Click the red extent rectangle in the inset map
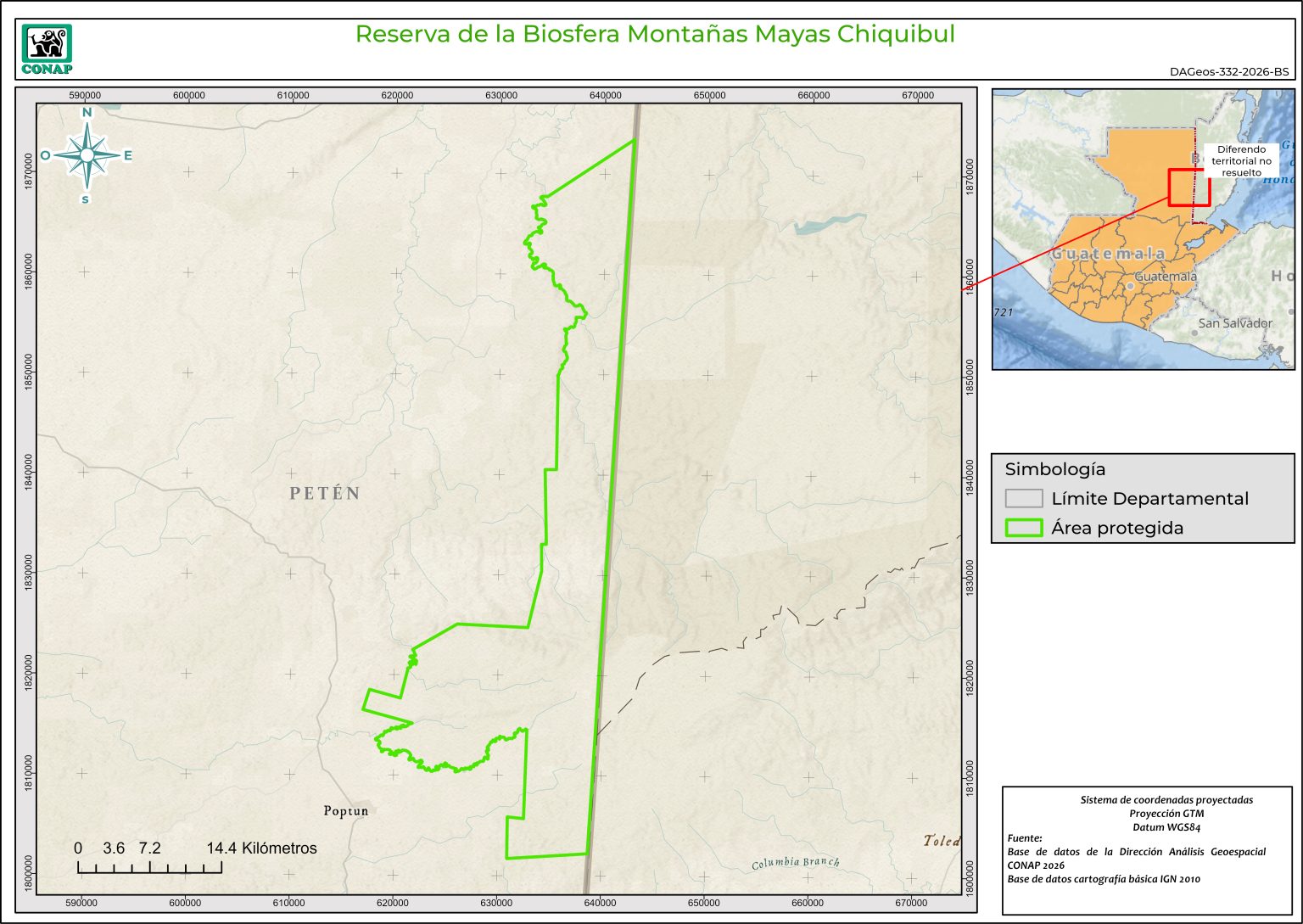This screenshot has height=924, width=1303. [1188, 188]
